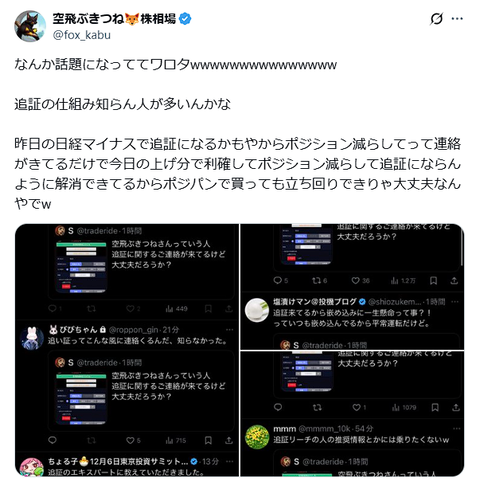Image resolution: width=480 pixels, height=482 pixels.
Task: Click the 塩漬けマン@投機ブログ account name
Action: (x=315, y=302)
